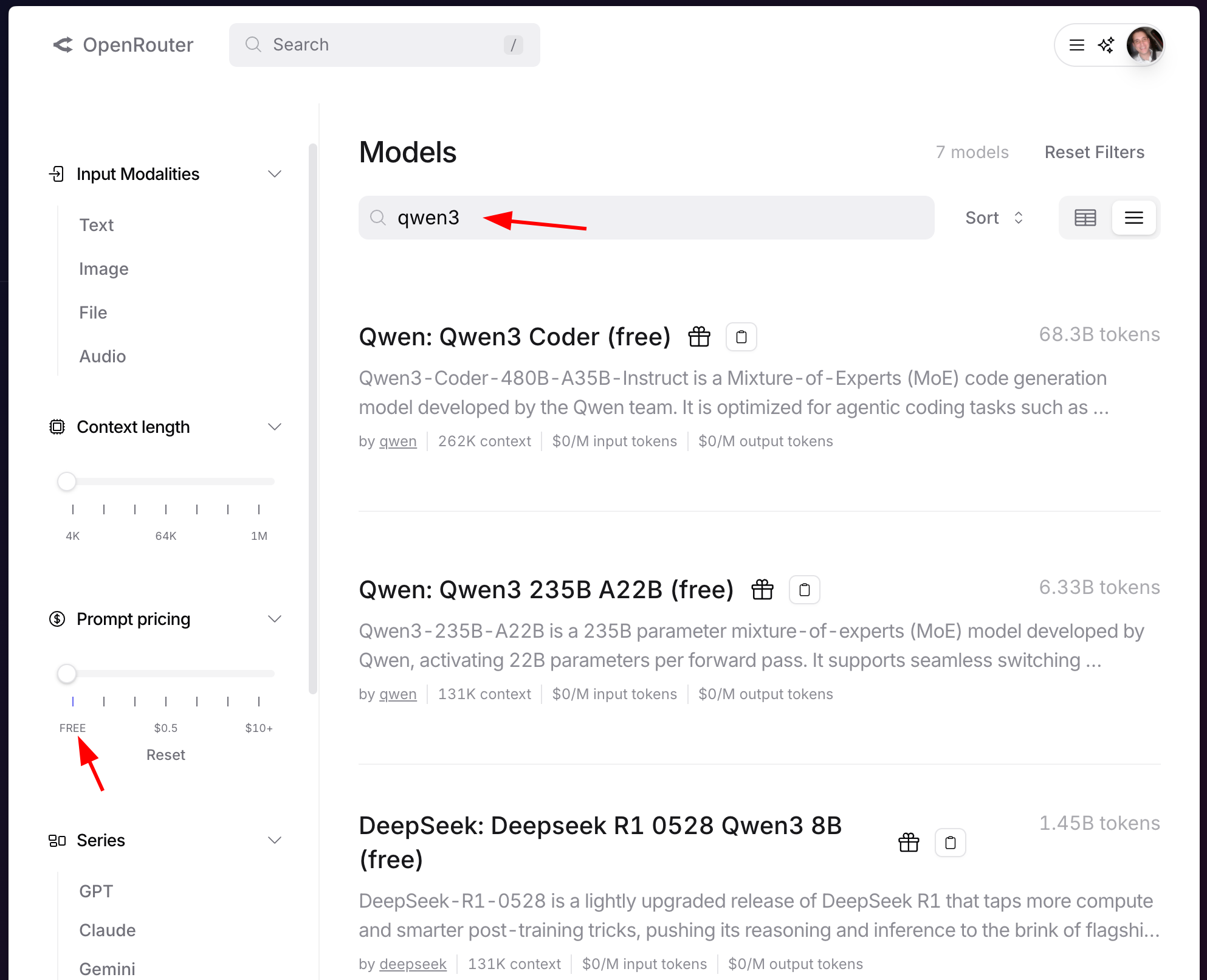
Task: Focus the top Search input field
Action: (x=385, y=45)
